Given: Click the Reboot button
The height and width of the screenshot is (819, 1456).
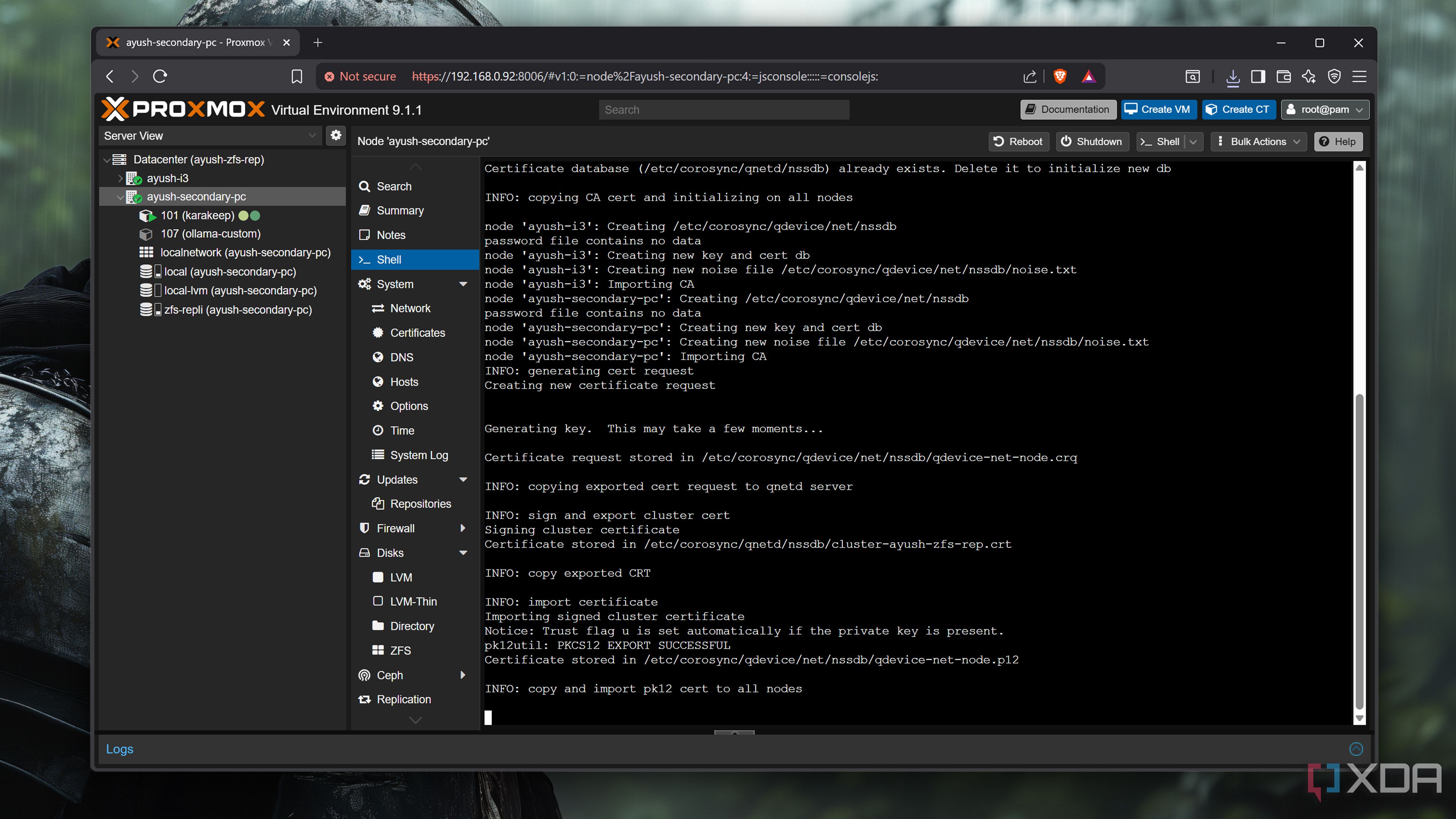Looking at the screenshot, I should coord(1018,141).
